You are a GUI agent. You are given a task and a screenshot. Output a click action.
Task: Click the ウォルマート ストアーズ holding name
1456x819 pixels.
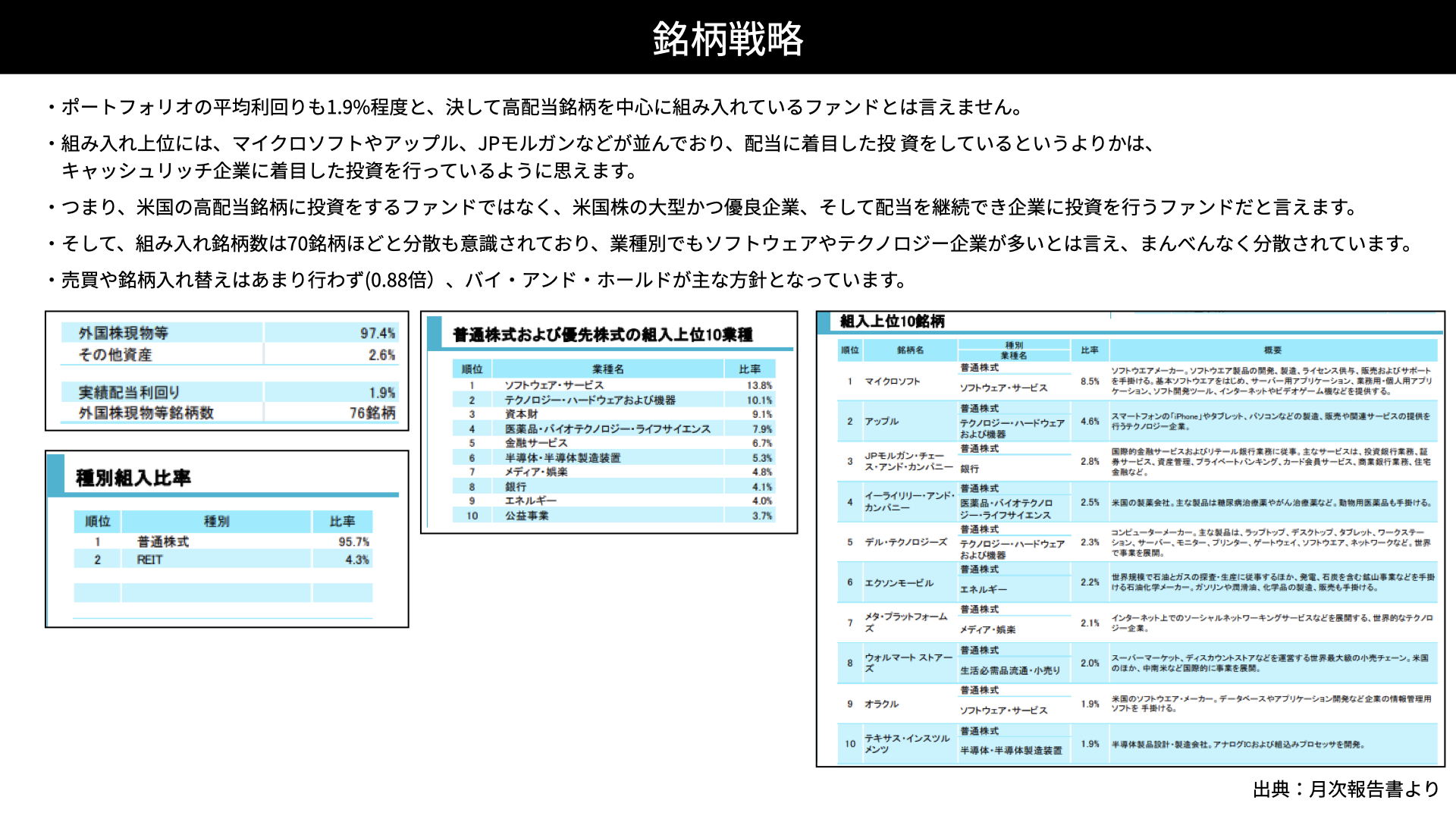[908, 663]
